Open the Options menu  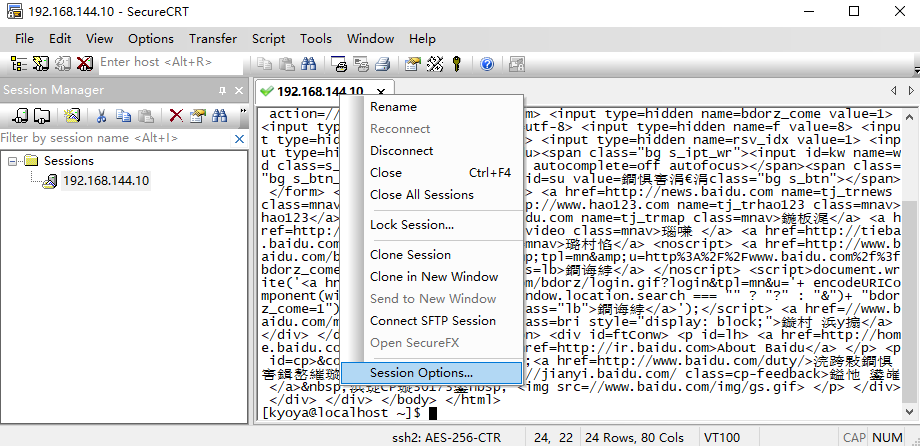(151, 39)
